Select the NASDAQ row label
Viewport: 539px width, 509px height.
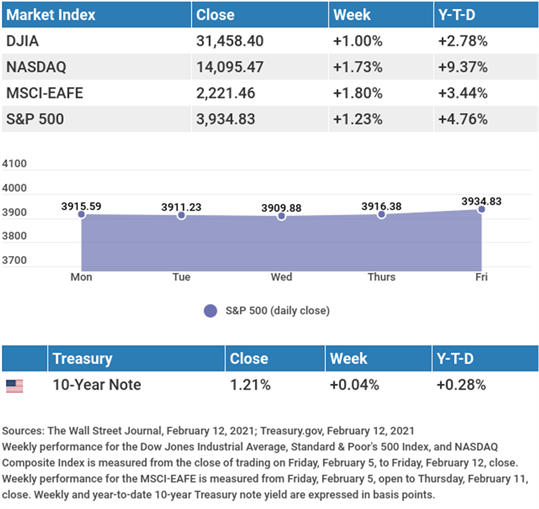point(36,67)
